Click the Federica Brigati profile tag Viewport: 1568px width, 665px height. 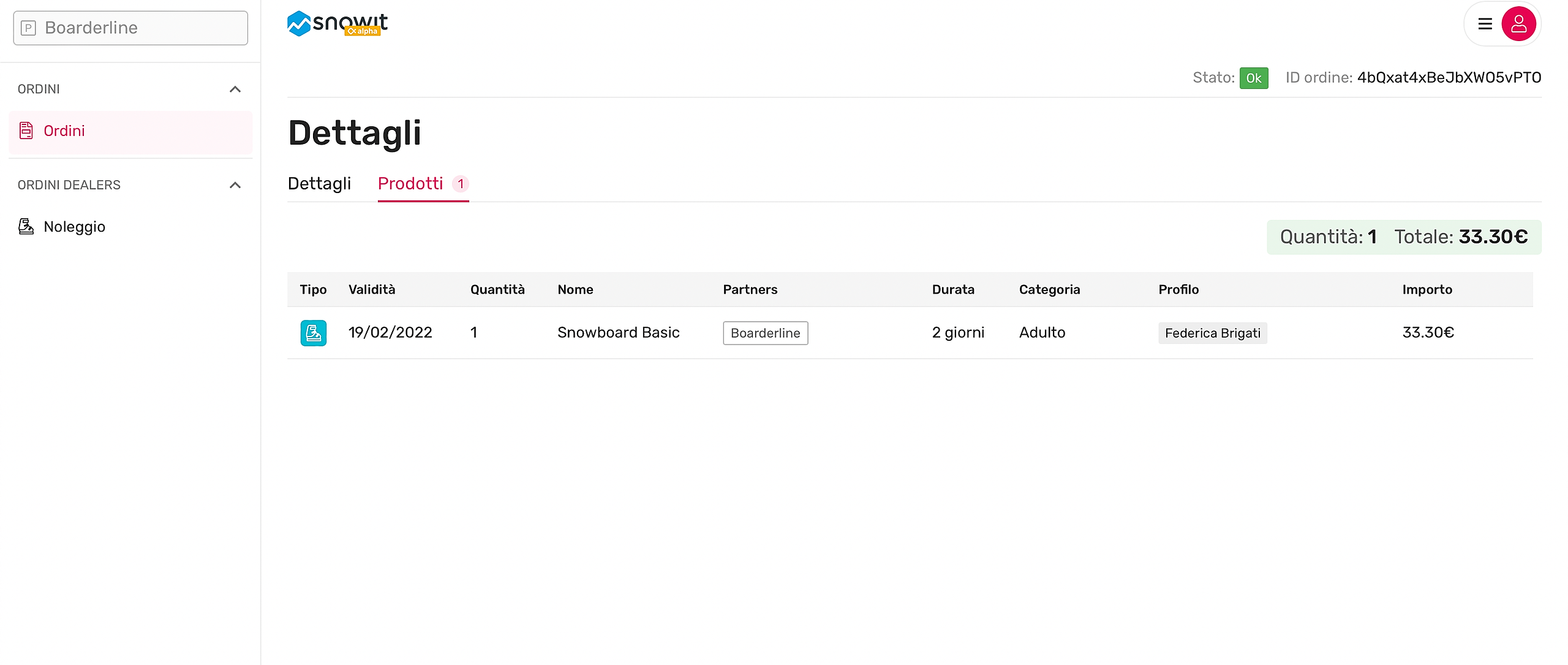pos(1212,333)
